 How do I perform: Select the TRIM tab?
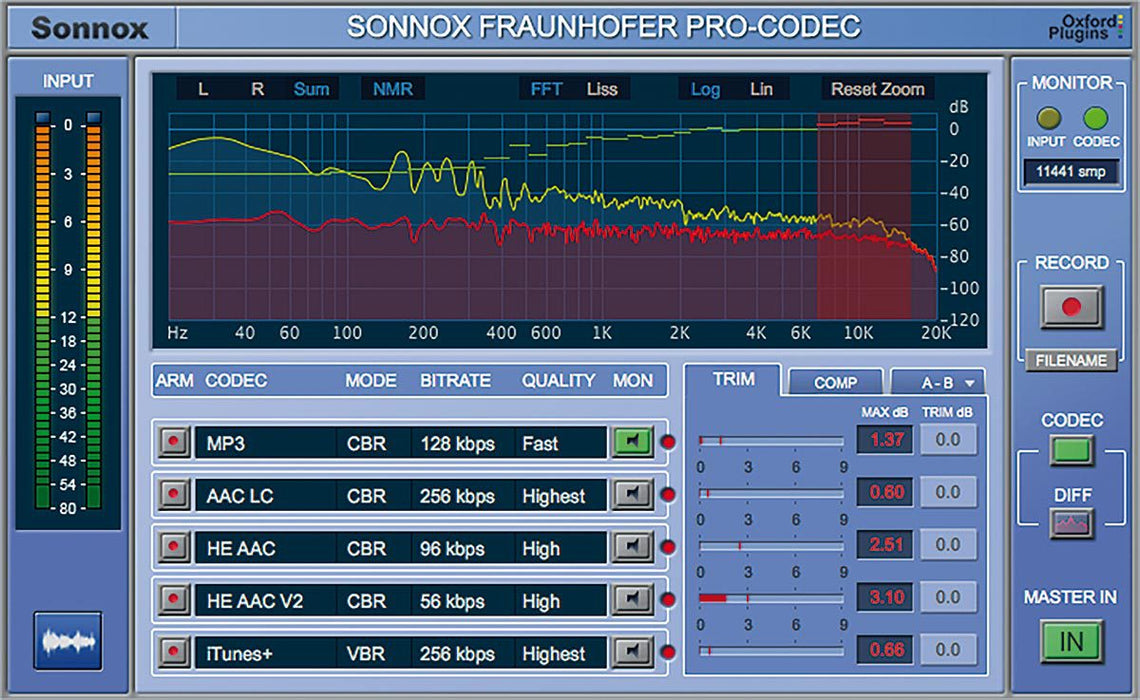(733, 378)
